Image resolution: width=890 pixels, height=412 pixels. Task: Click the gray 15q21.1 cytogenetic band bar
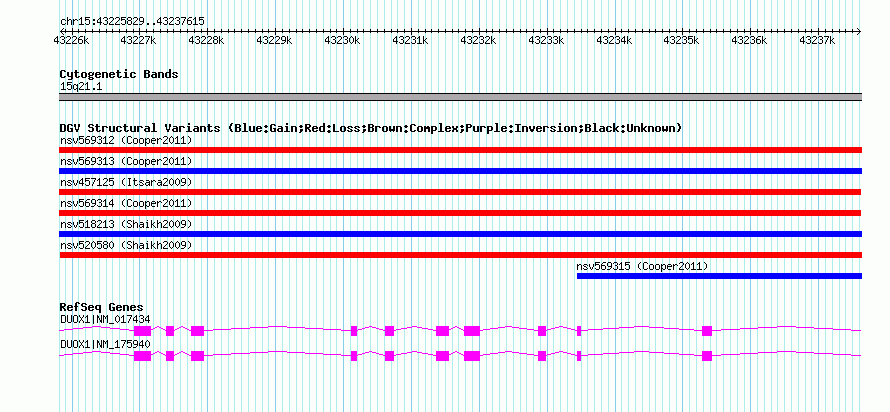pyautogui.click(x=460, y=97)
